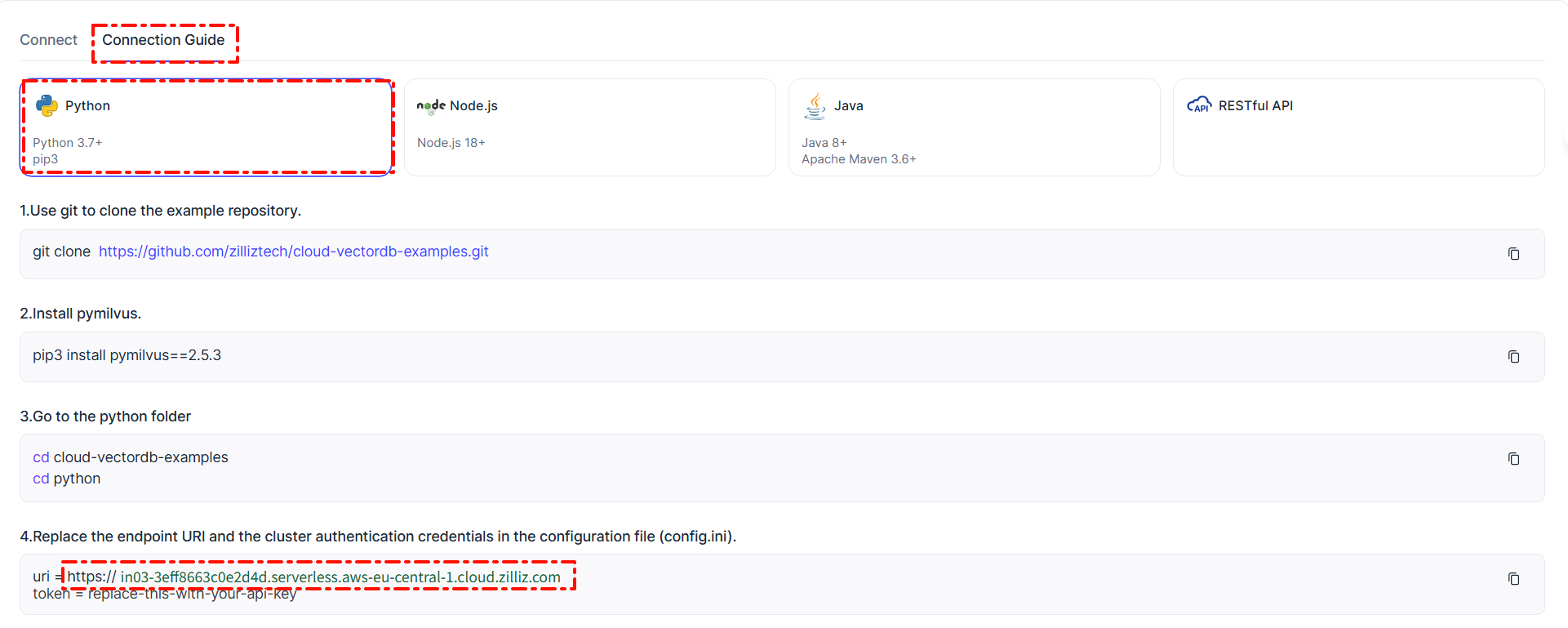Copy the uri and token config

1513,579
